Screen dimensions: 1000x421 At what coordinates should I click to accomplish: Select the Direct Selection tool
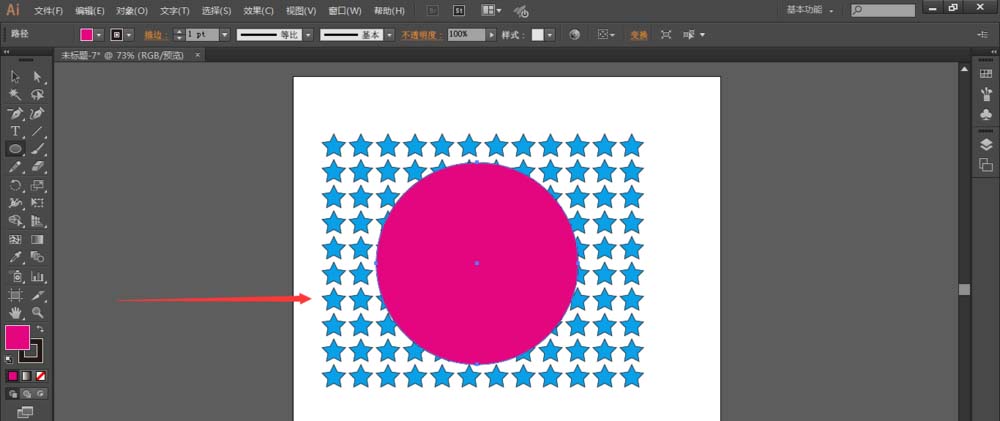click(38, 77)
